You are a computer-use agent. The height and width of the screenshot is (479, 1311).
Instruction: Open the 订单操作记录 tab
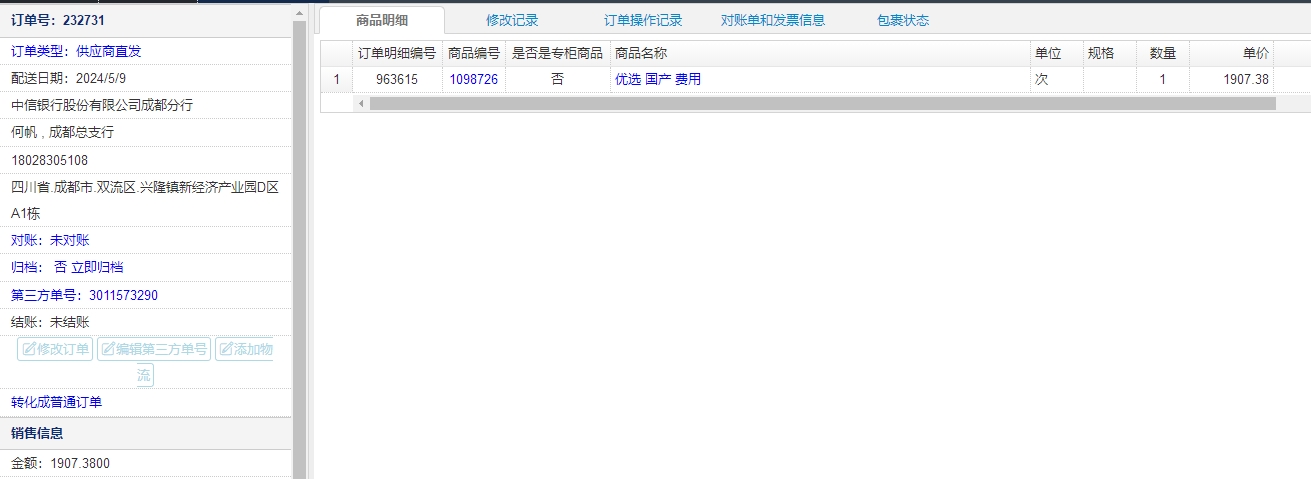point(643,20)
